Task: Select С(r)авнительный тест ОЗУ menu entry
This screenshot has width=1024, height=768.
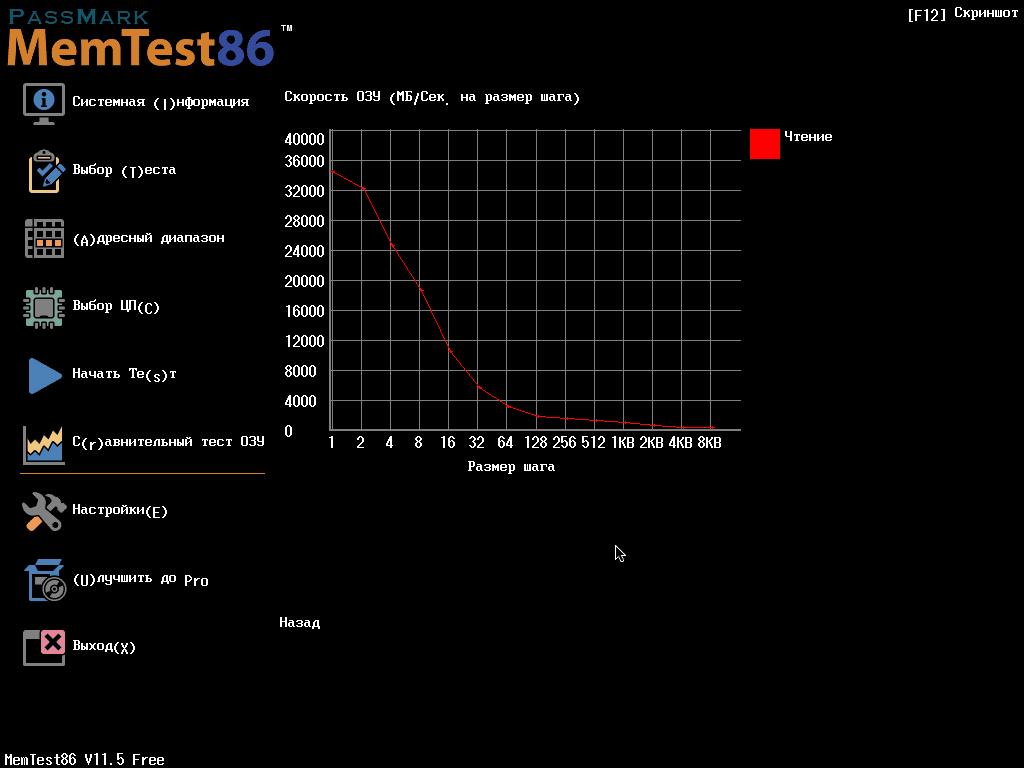Action: click(x=168, y=442)
